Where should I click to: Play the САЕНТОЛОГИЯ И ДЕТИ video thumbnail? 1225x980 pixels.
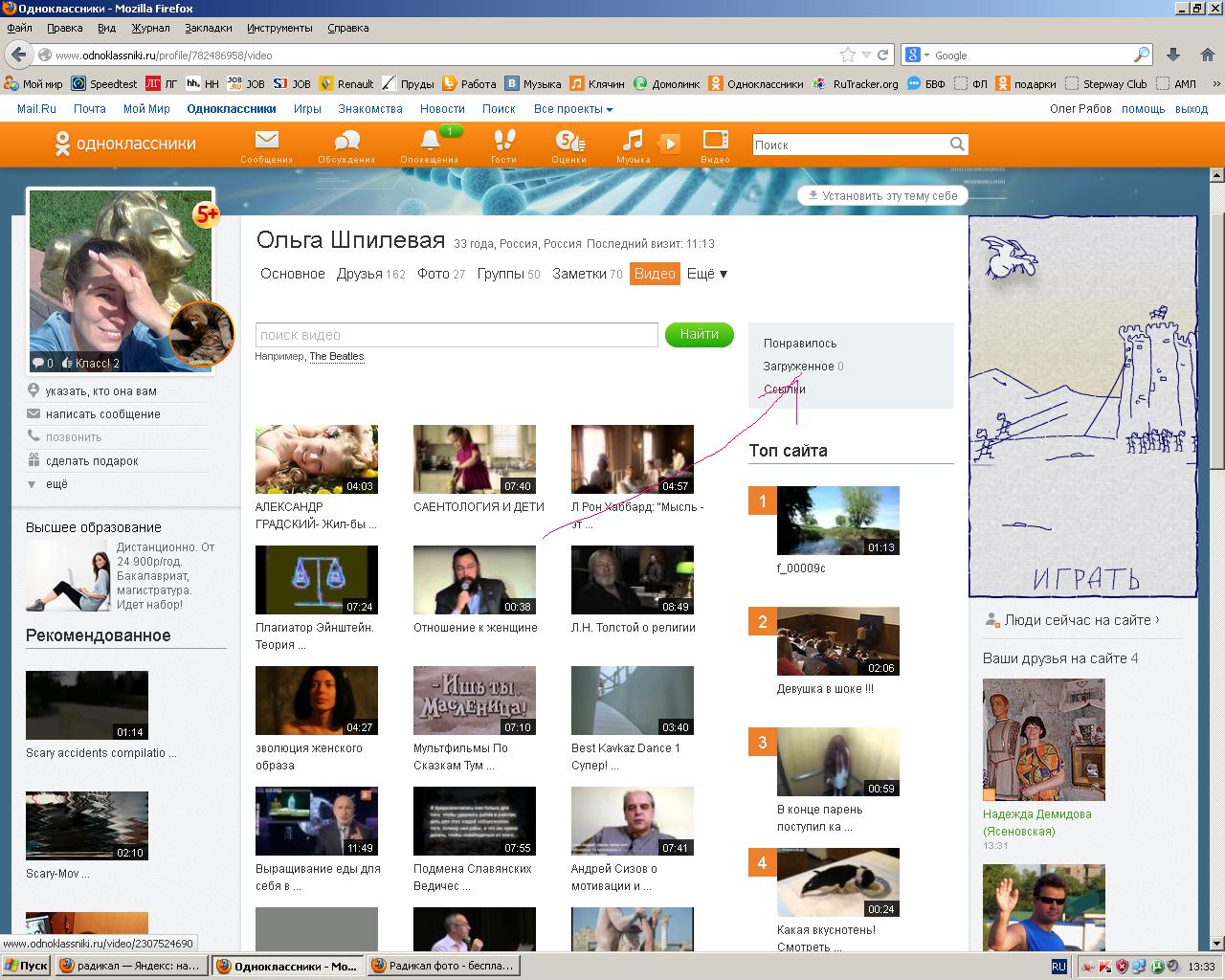475,460
